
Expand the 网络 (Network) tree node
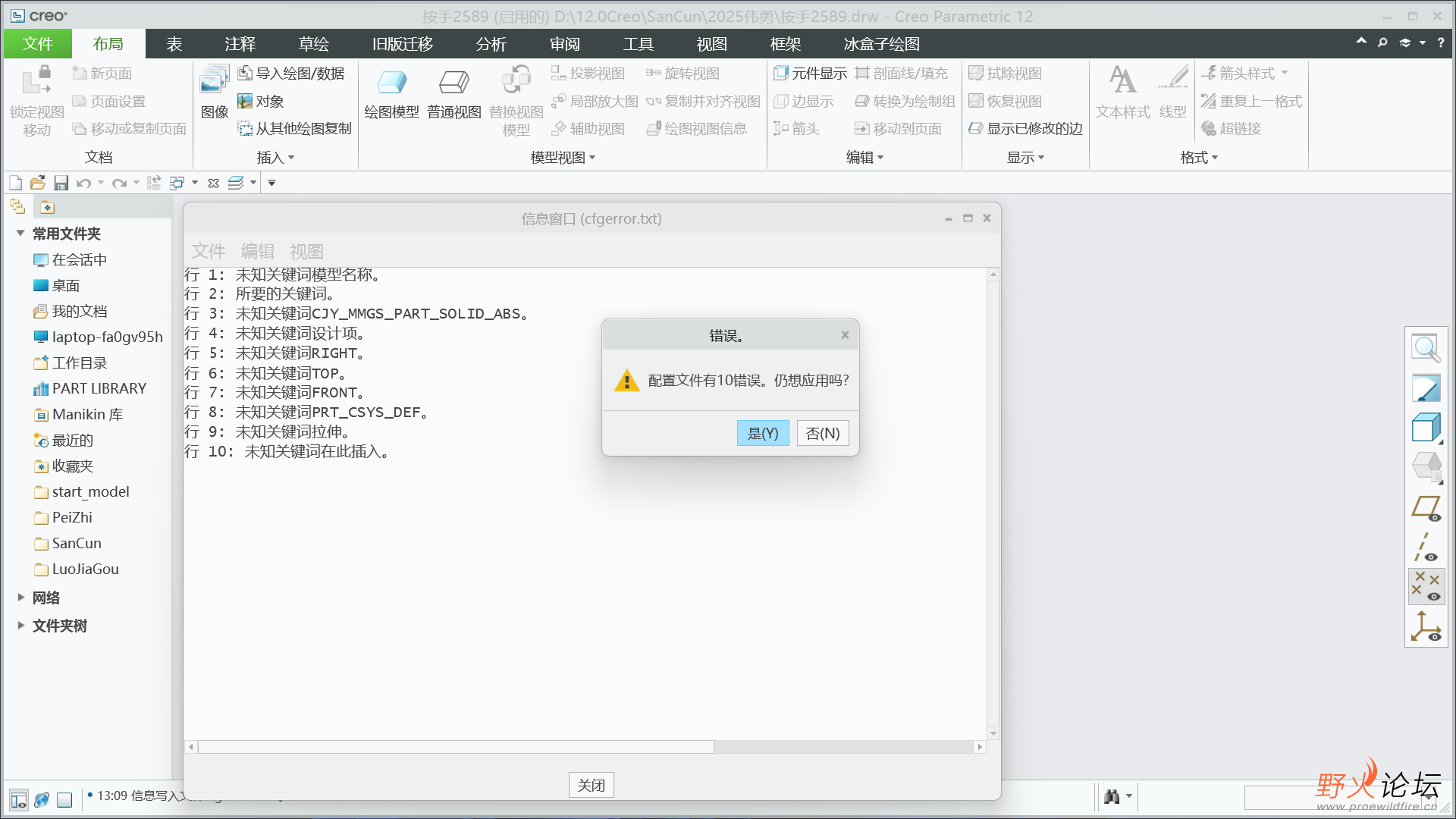pos(20,598)
